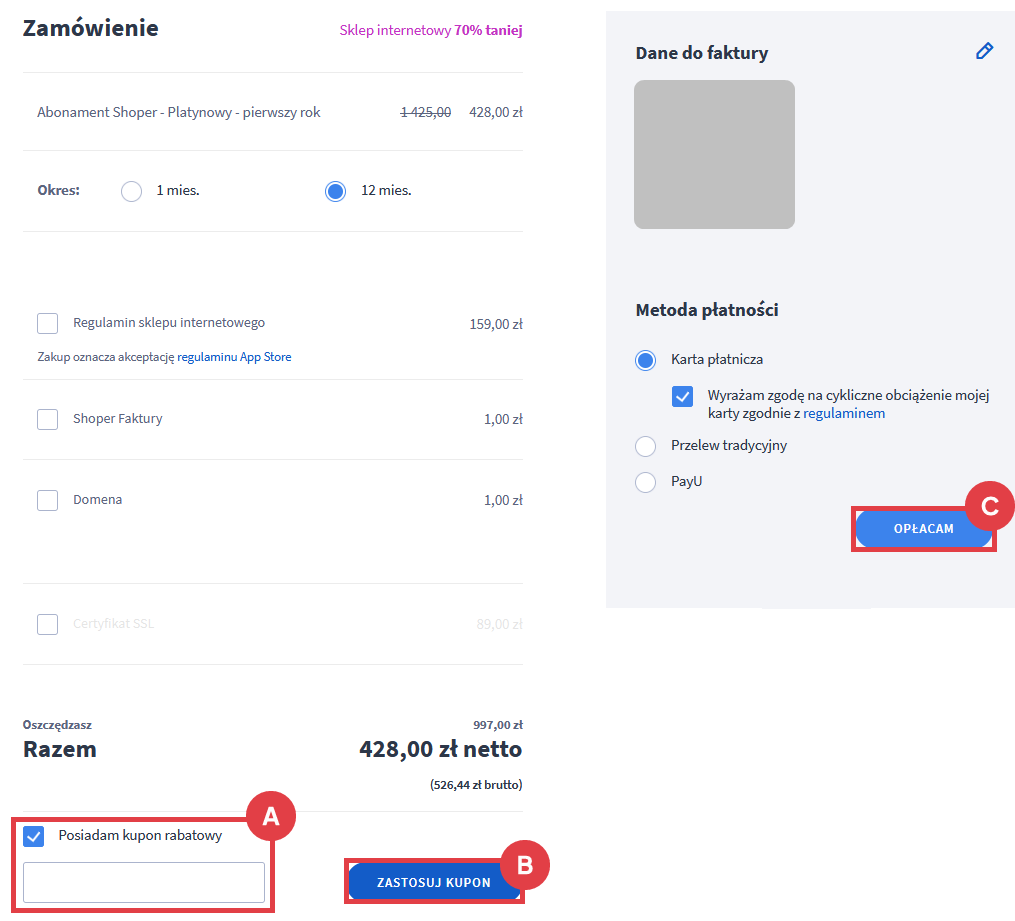Image resolution: width=1015 pixels, height=921 pixels.
Task: Toggle recurring card charge consent checkbox
Action: click(682, 396)
